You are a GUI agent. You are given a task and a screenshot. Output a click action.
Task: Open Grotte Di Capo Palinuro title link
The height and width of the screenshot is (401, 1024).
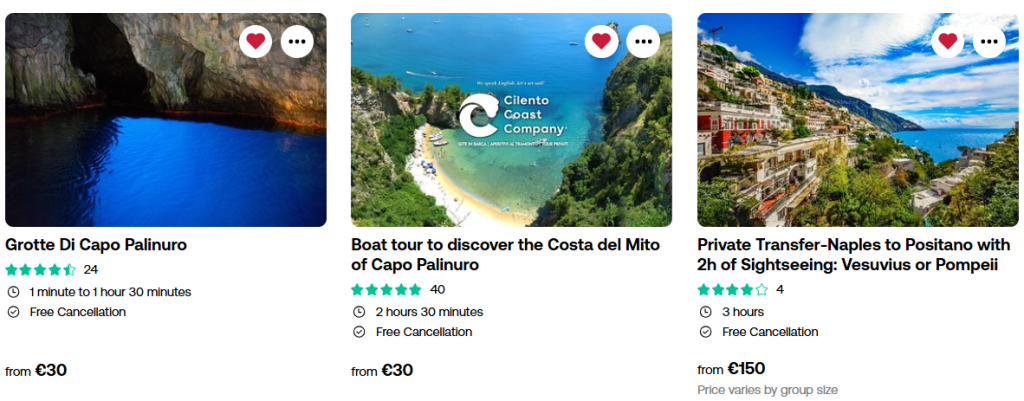click(x=96, y=245)
